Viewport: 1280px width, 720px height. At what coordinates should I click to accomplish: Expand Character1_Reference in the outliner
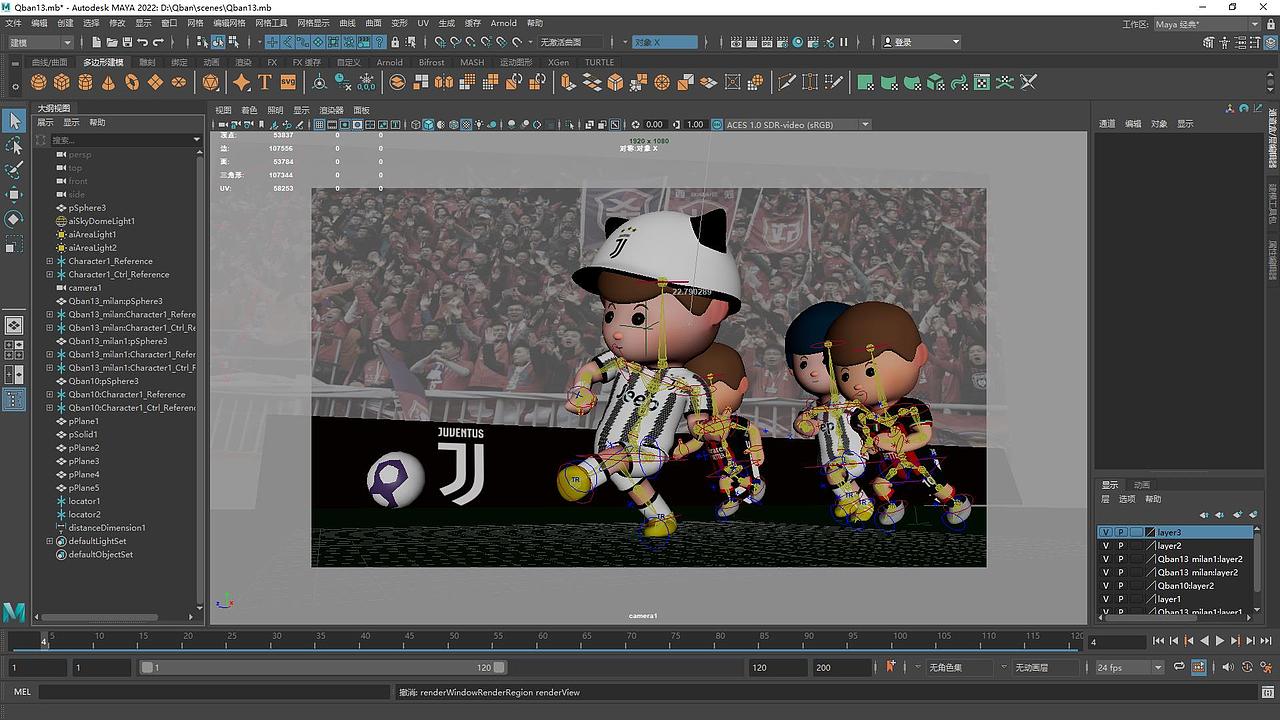tap(50, 261)
